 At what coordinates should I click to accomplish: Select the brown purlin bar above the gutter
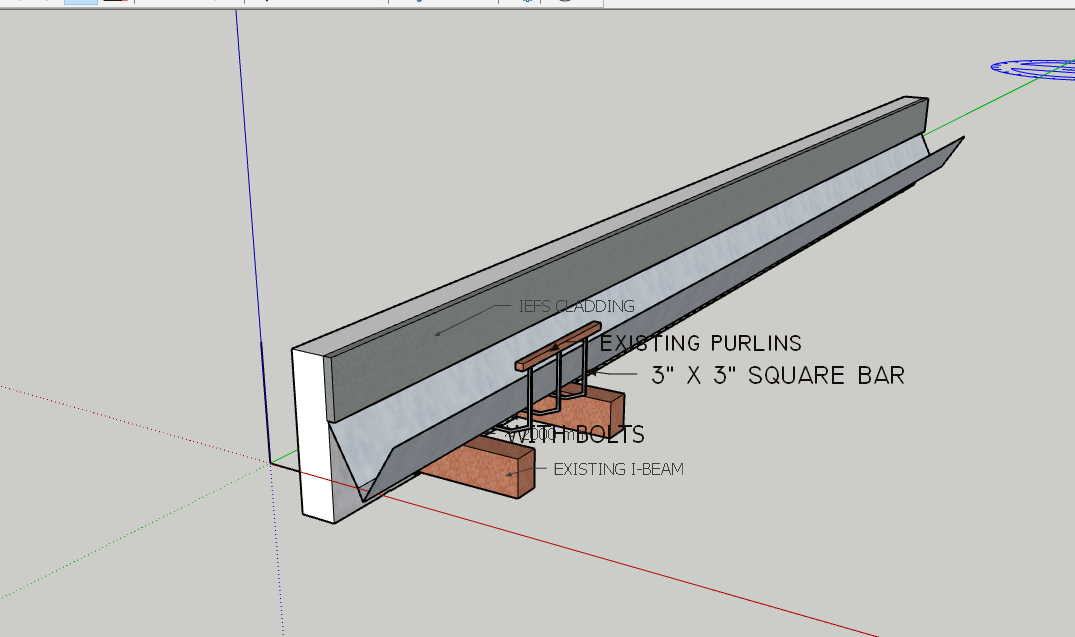[558, 345]
